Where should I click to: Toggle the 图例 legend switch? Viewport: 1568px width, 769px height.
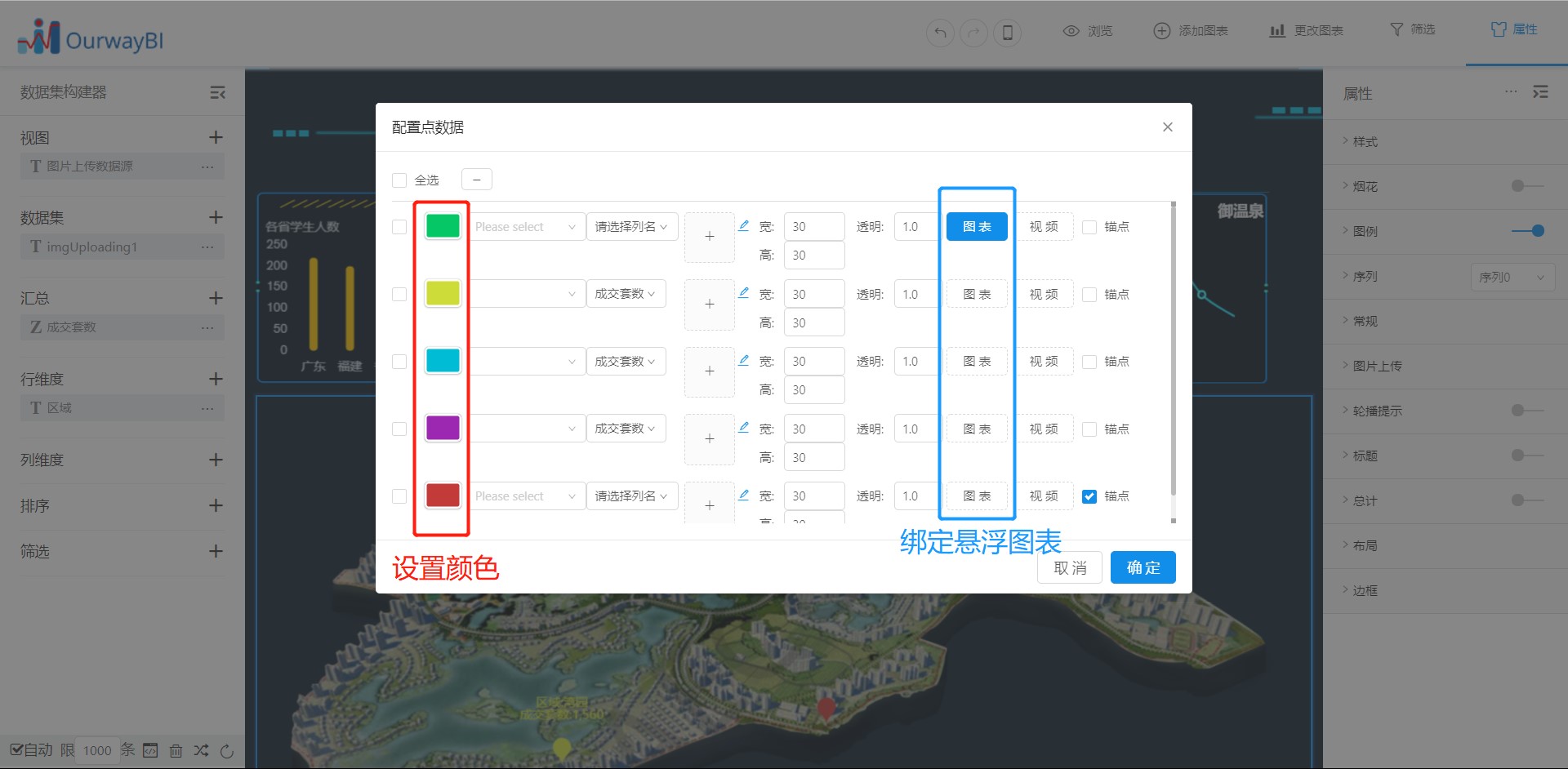pos(1527,231)
